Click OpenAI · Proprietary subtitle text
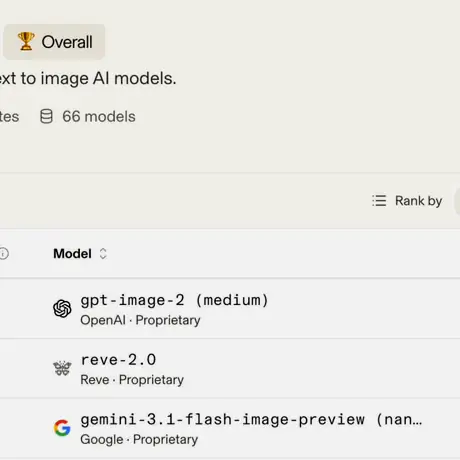460x460 pixels. click(x=140, y=320)
